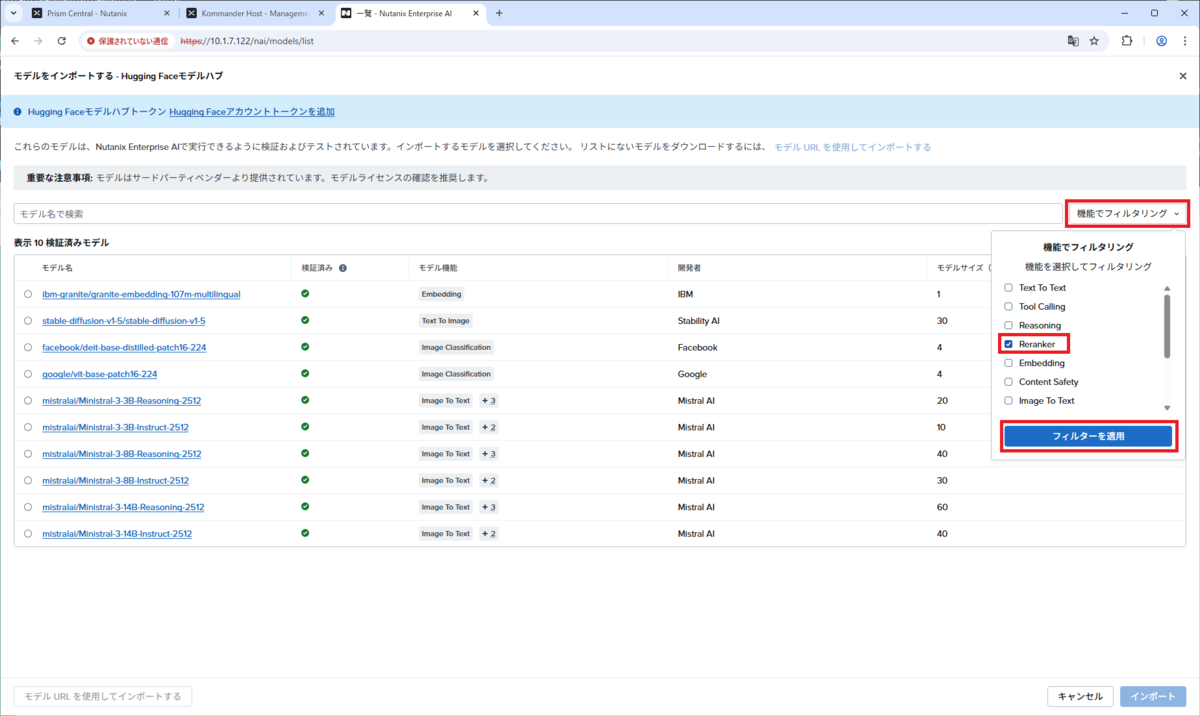Expand +3 tag on Ministral-3-14B-Reasoning row
Screen dimensions: 1200x716
(x=489, y=507)
